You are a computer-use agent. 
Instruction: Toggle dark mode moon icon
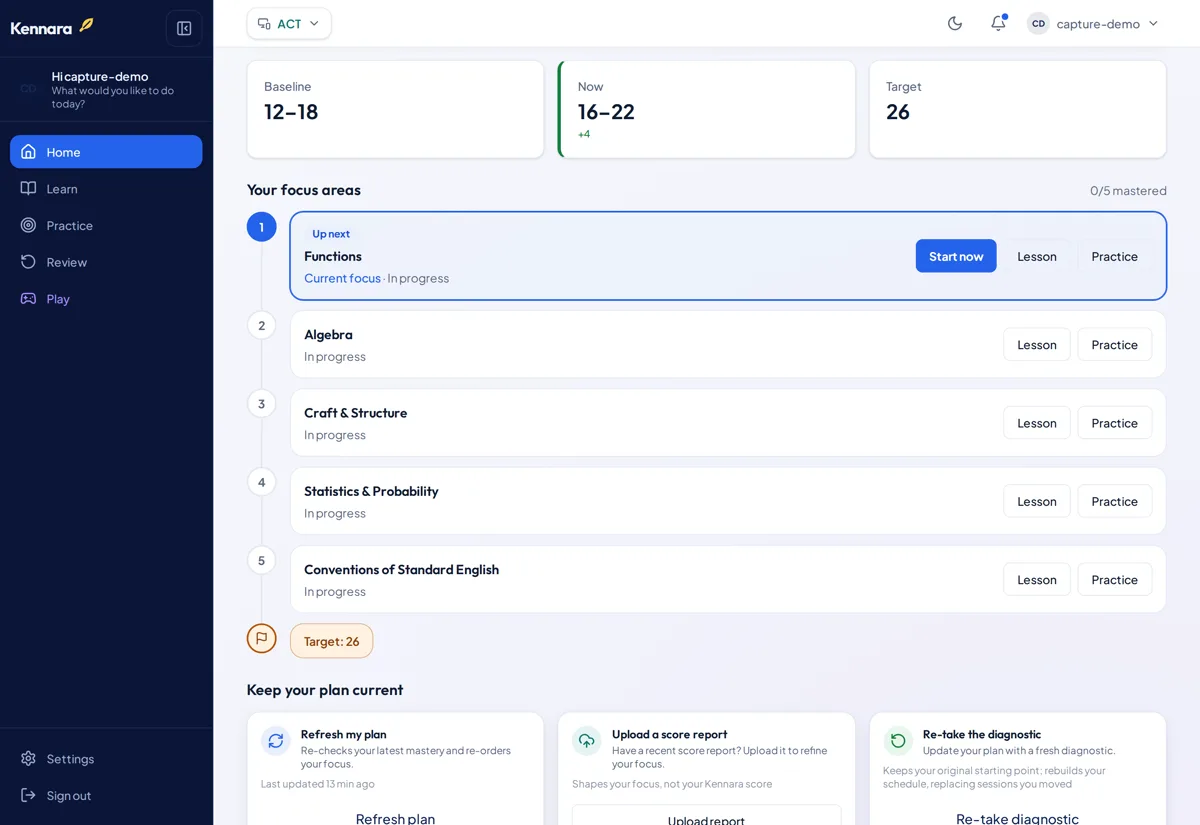955,23
